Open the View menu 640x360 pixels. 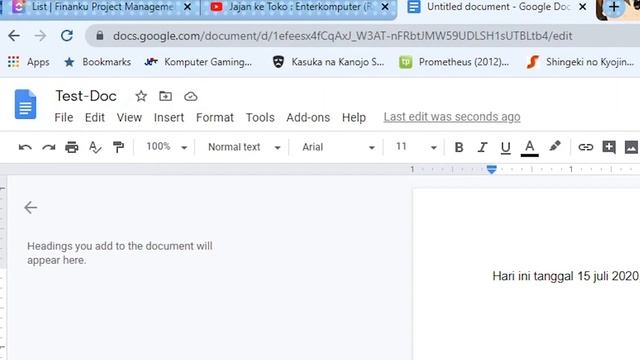point(129,118)
